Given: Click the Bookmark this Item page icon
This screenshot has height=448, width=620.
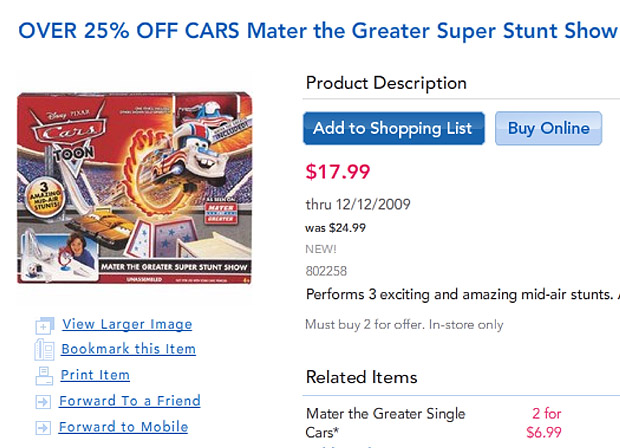Looking at the screenshot, I should pos(44,350).
